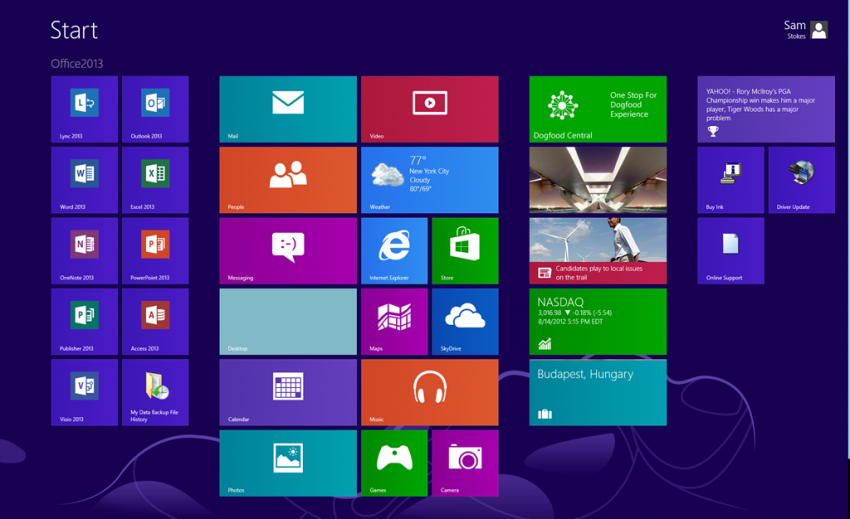Open the OneNote 2013 tile
850x519 pixels.
(x=84, y=251)
